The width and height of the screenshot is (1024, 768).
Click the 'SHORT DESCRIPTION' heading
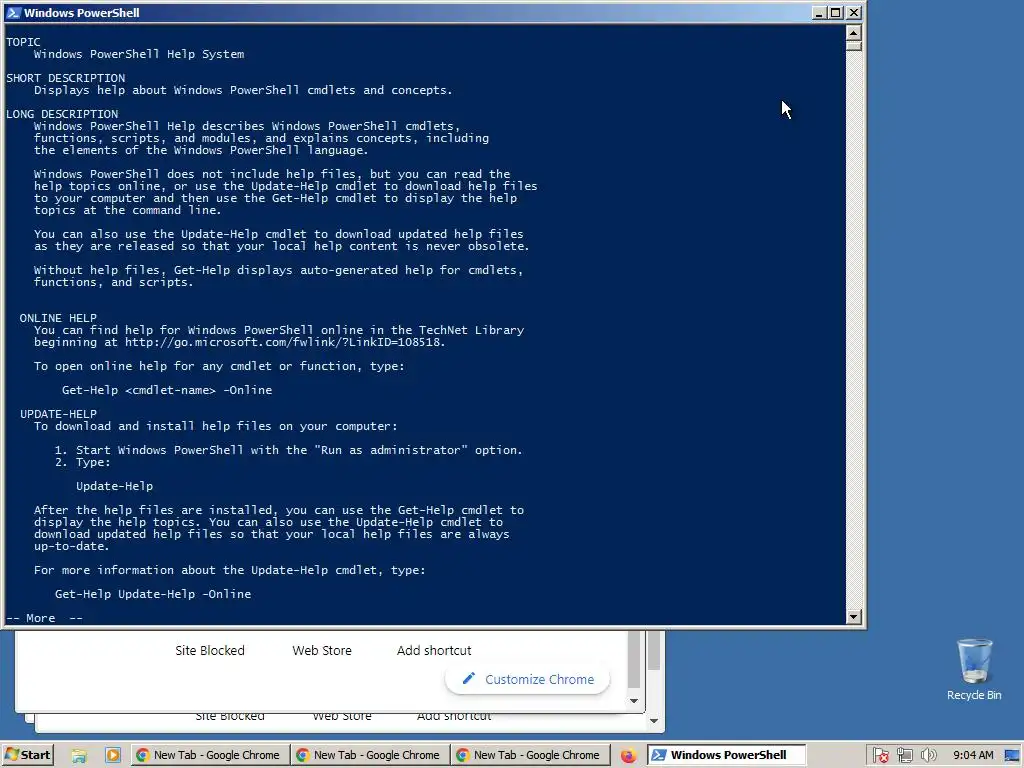point(65,78)
